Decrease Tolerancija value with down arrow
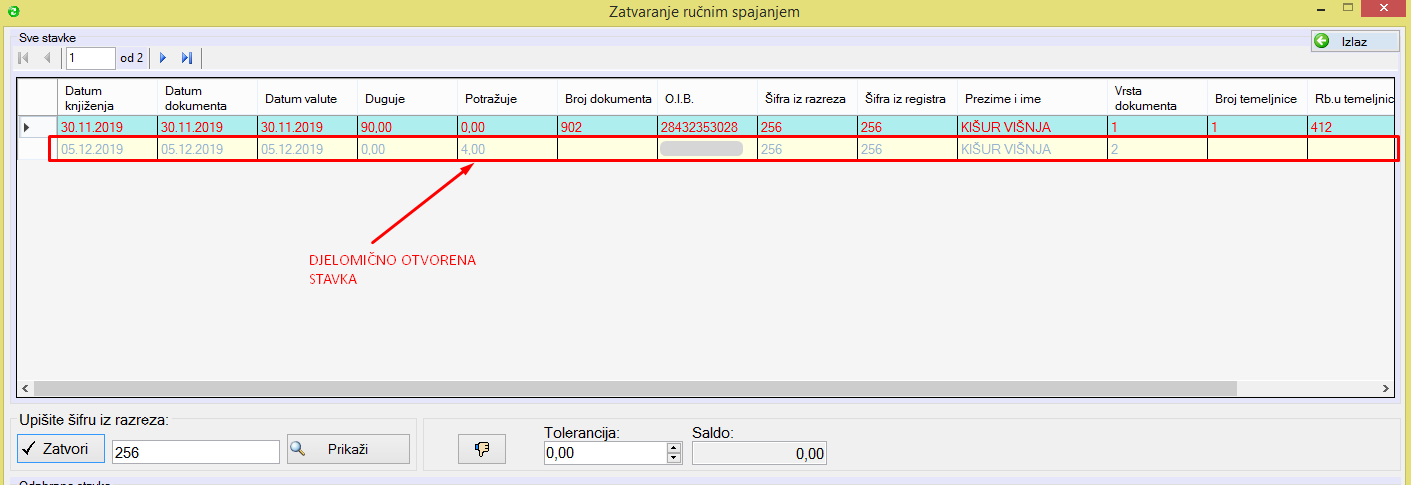Screen dimensions: 1411x485 pos(674,458)
